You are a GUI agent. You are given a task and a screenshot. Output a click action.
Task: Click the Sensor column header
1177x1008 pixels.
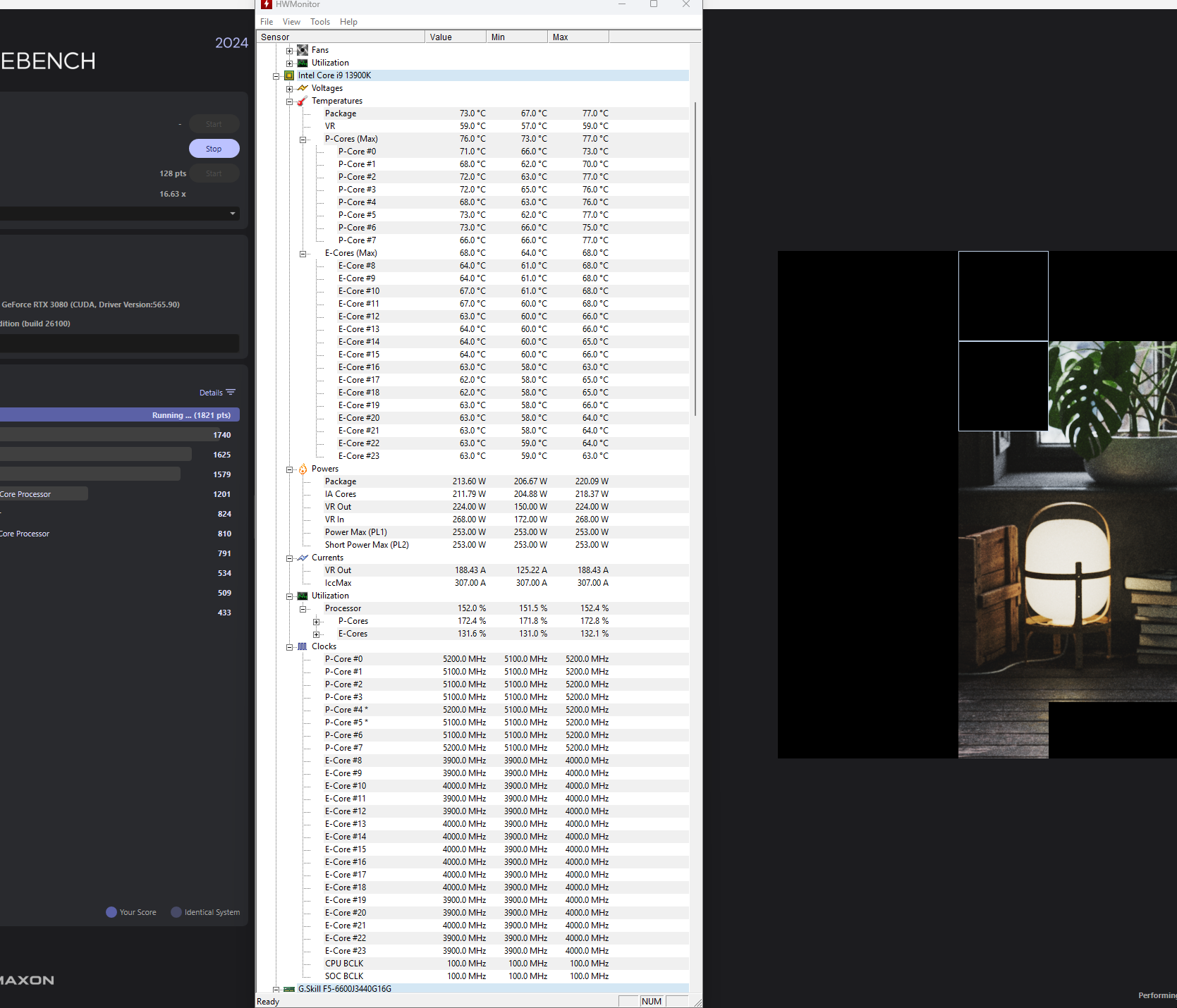coord(341,37)
